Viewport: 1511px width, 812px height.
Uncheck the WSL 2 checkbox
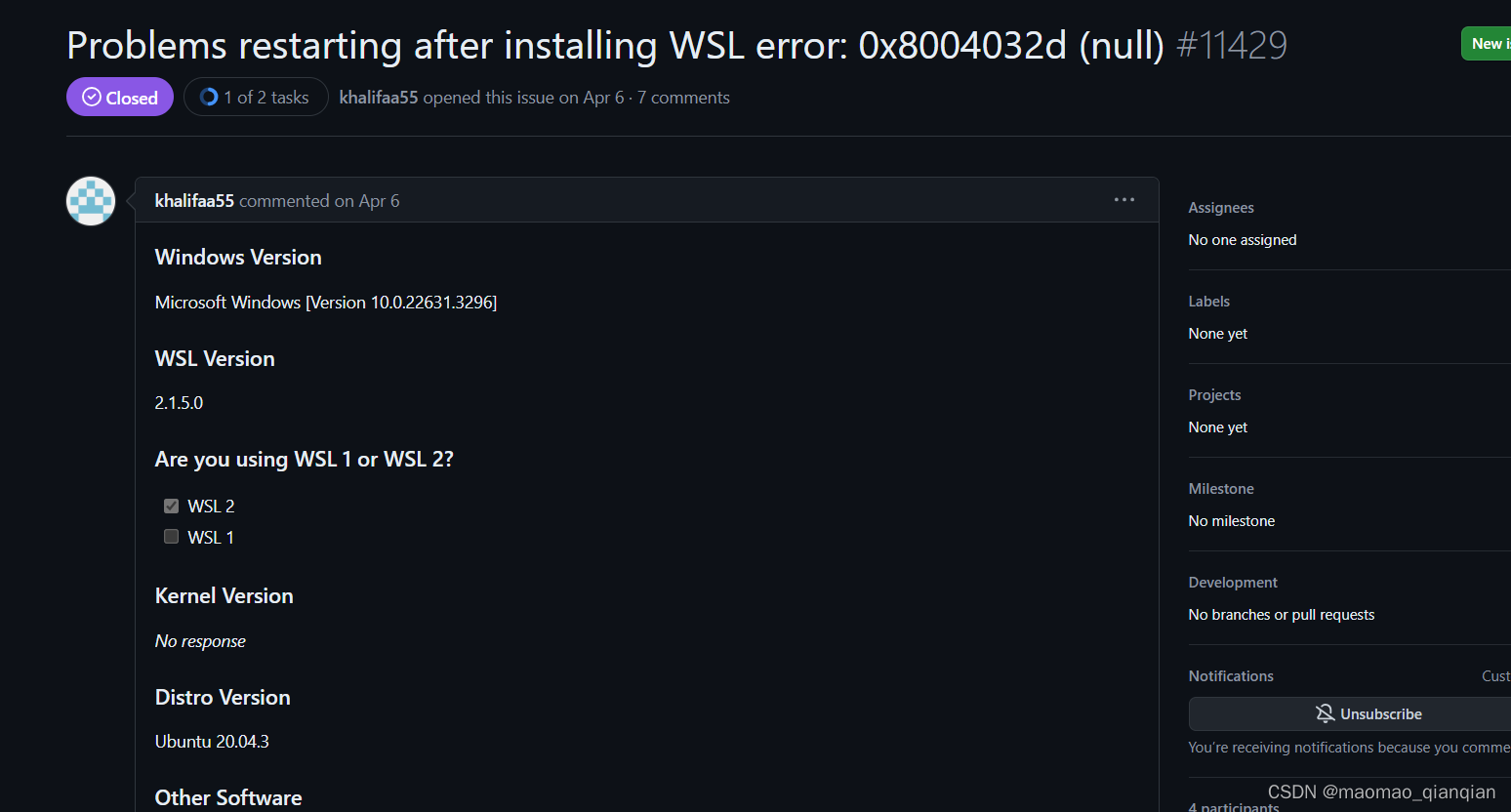coord(171,506)
